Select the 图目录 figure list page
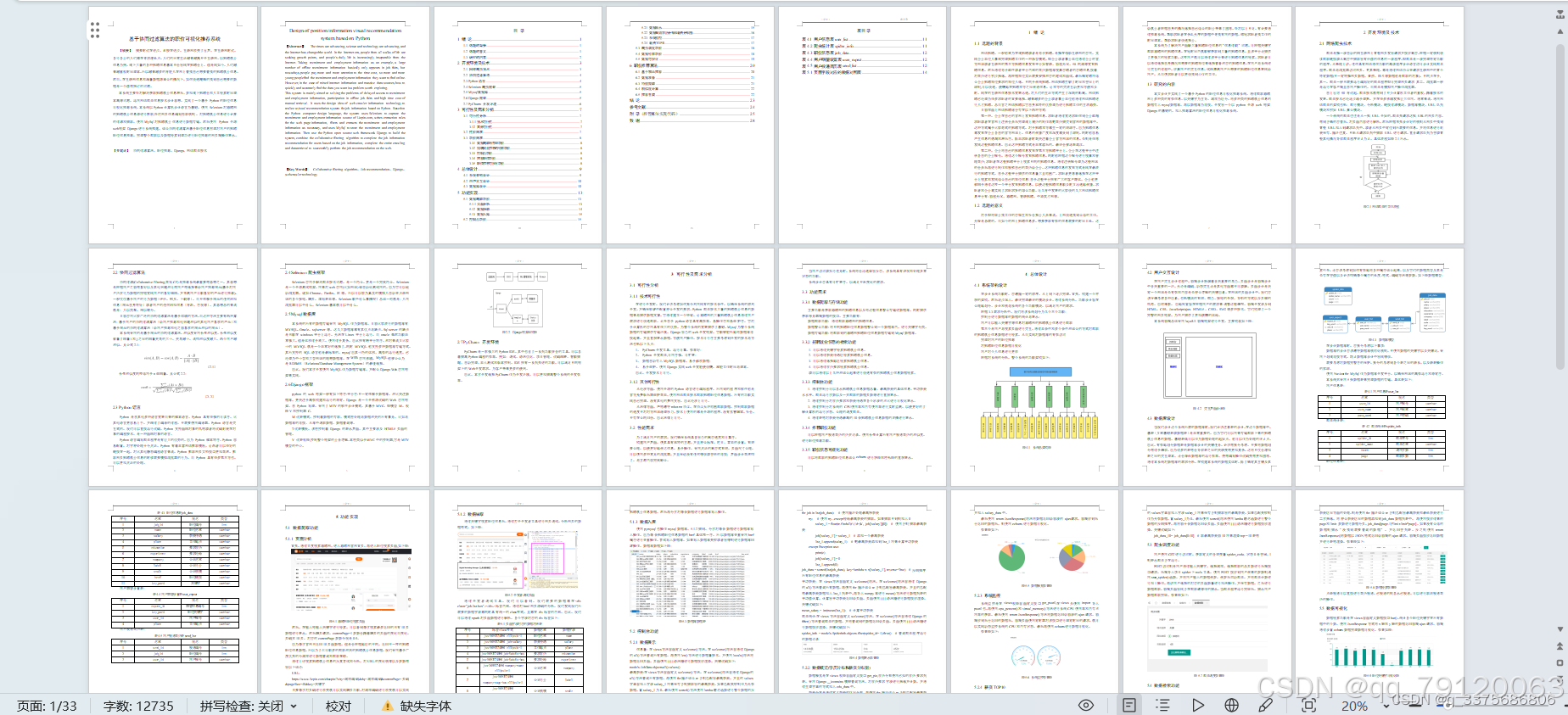This screenshot has width=1568, height=715. [x=862, y=126]
